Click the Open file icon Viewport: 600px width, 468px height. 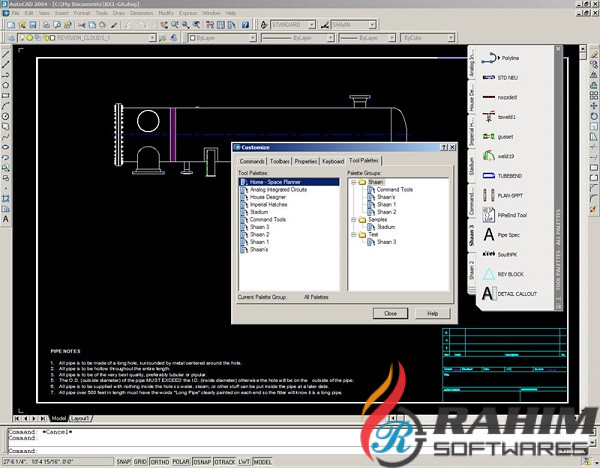(22, 25)
